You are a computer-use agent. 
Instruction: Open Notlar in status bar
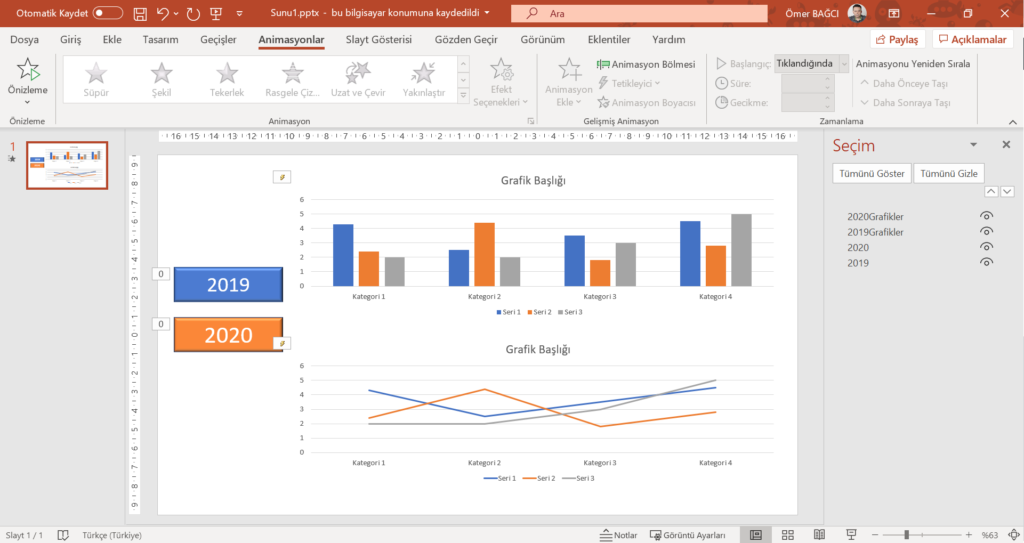click(618, 535)
